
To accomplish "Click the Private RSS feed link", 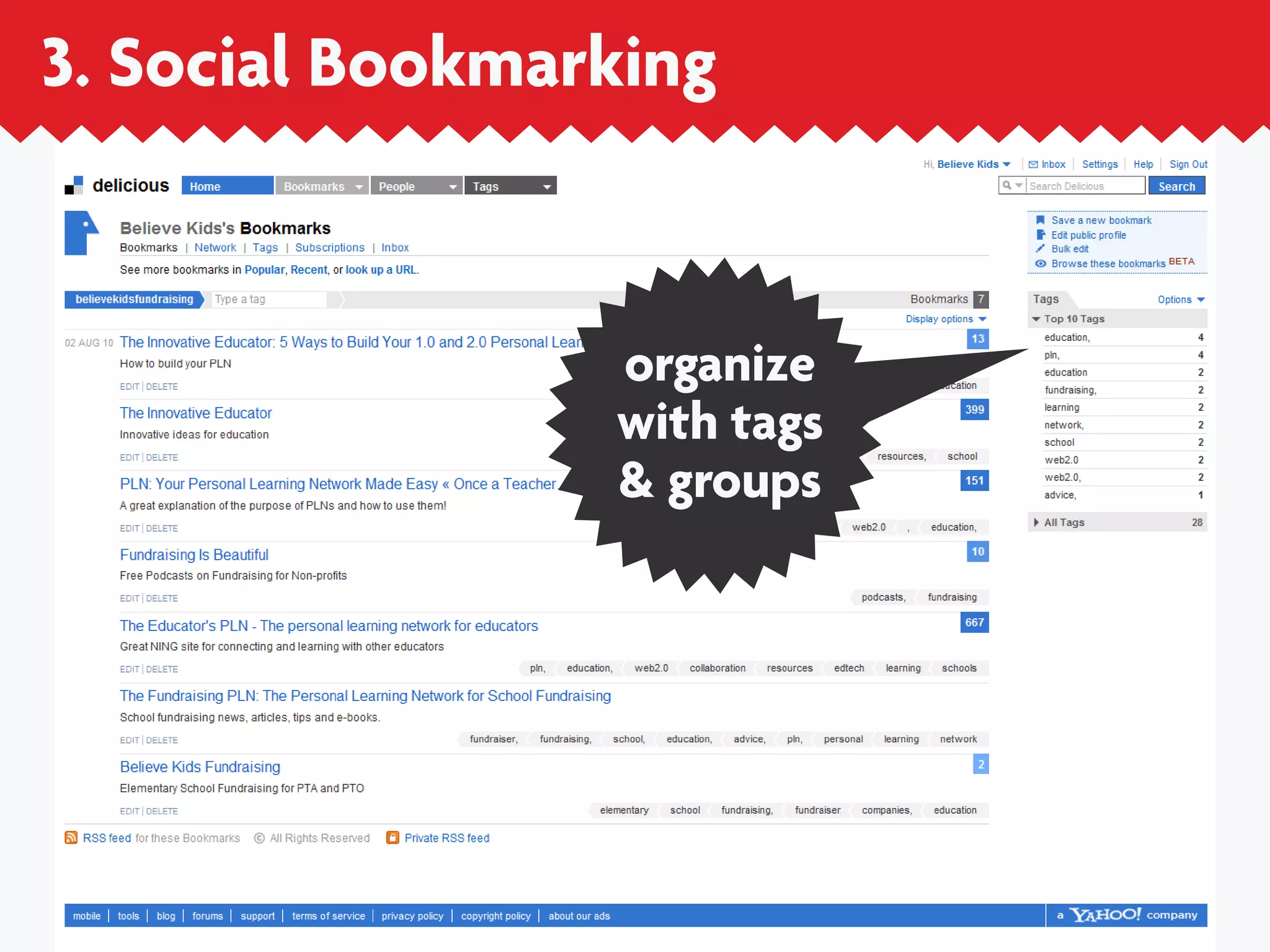I will [x=447, y=838].
